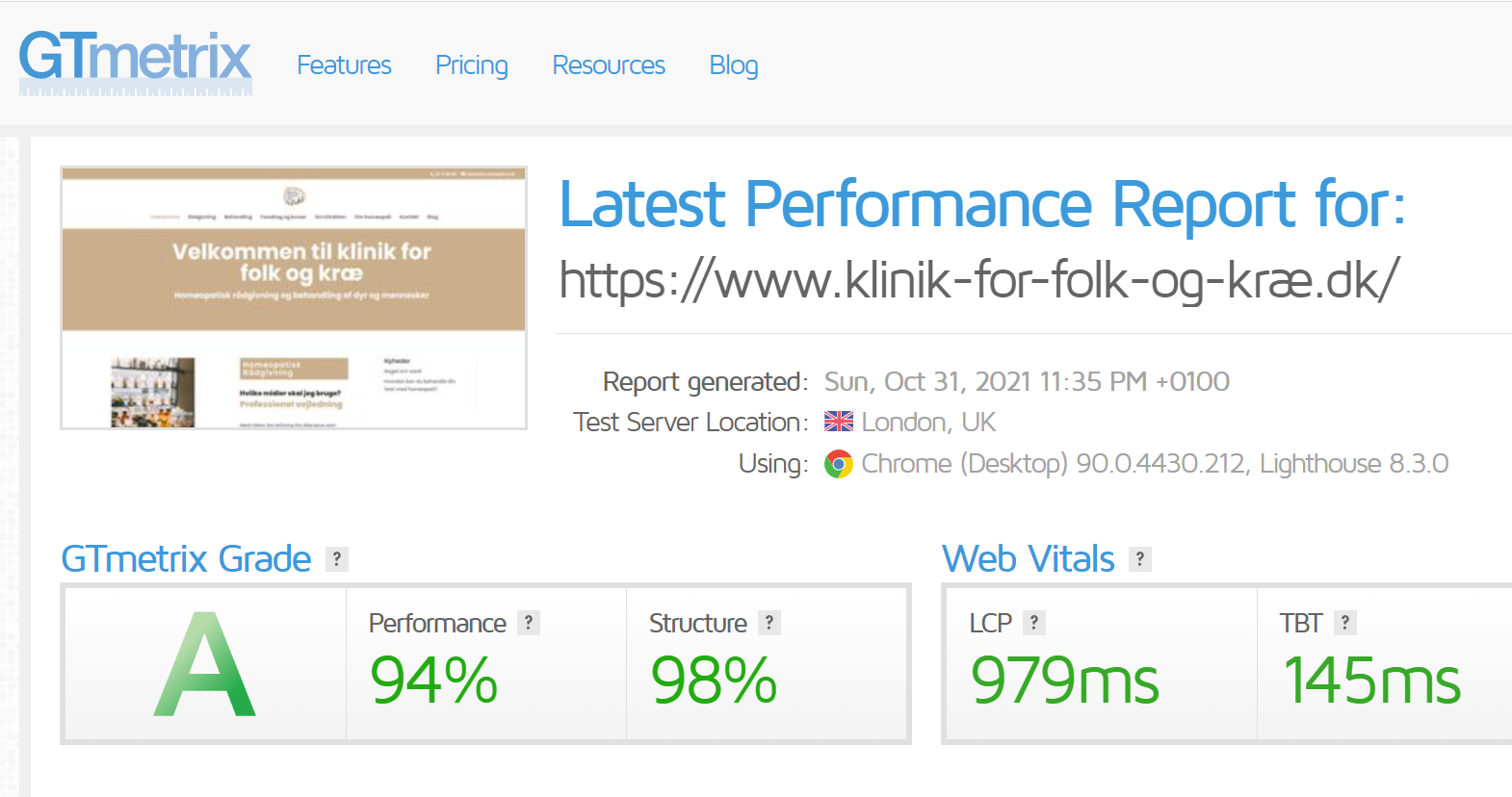Open the Pricing page

pos(471,65)
